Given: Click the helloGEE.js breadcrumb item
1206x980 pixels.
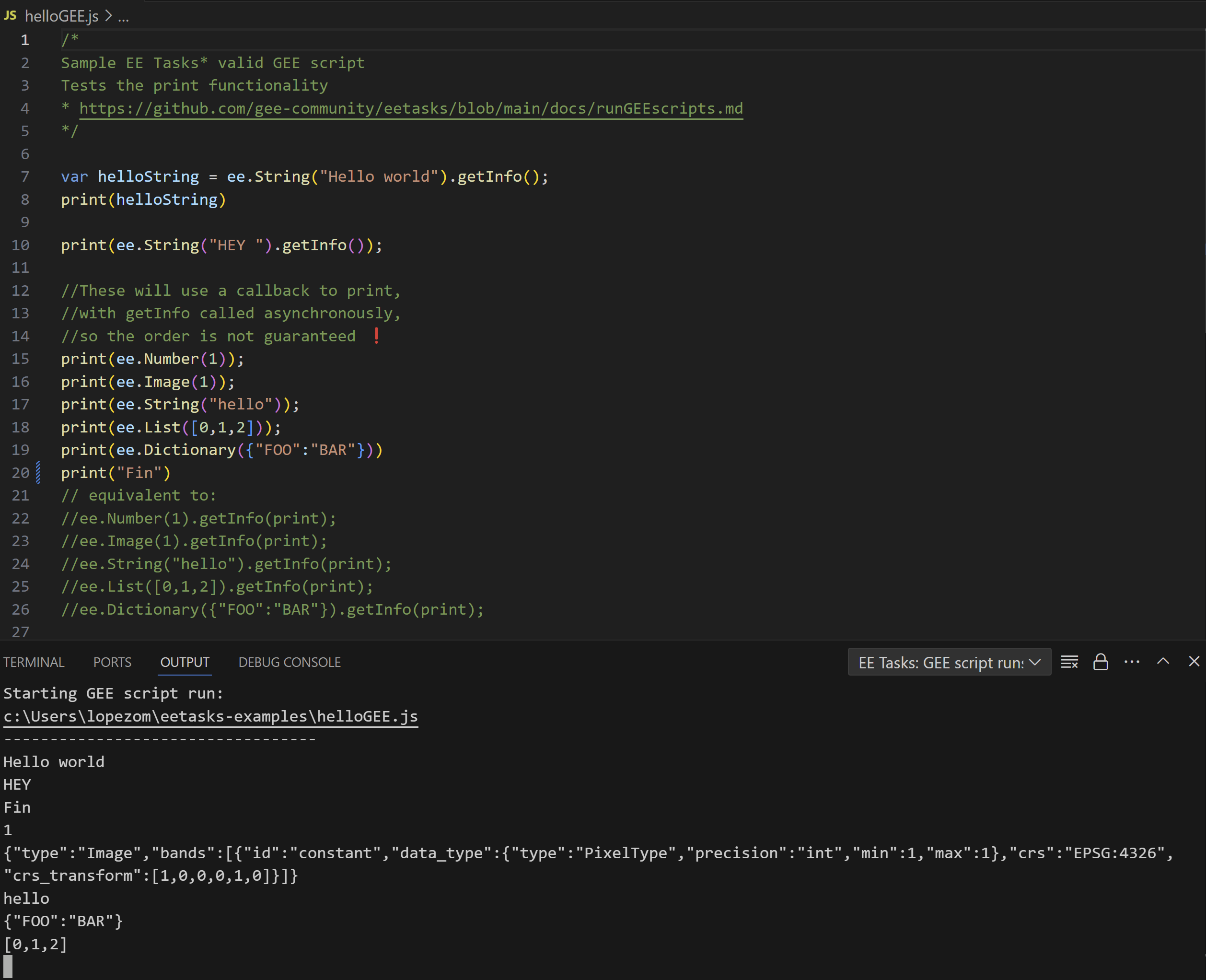Looking at the screenshot, I should point(61,16).
